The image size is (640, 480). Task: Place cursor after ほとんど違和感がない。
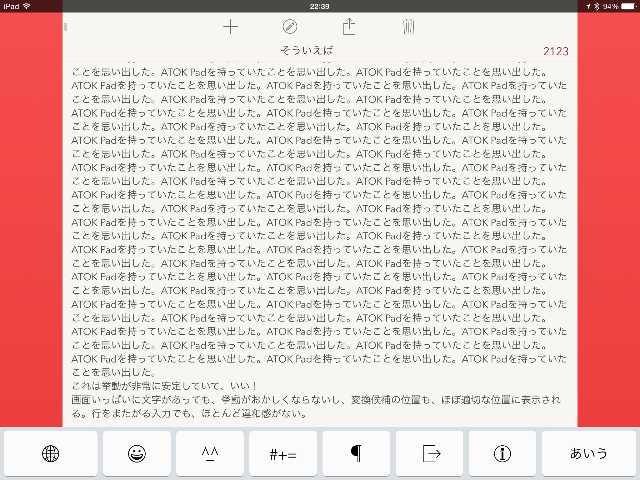(308, 413)
